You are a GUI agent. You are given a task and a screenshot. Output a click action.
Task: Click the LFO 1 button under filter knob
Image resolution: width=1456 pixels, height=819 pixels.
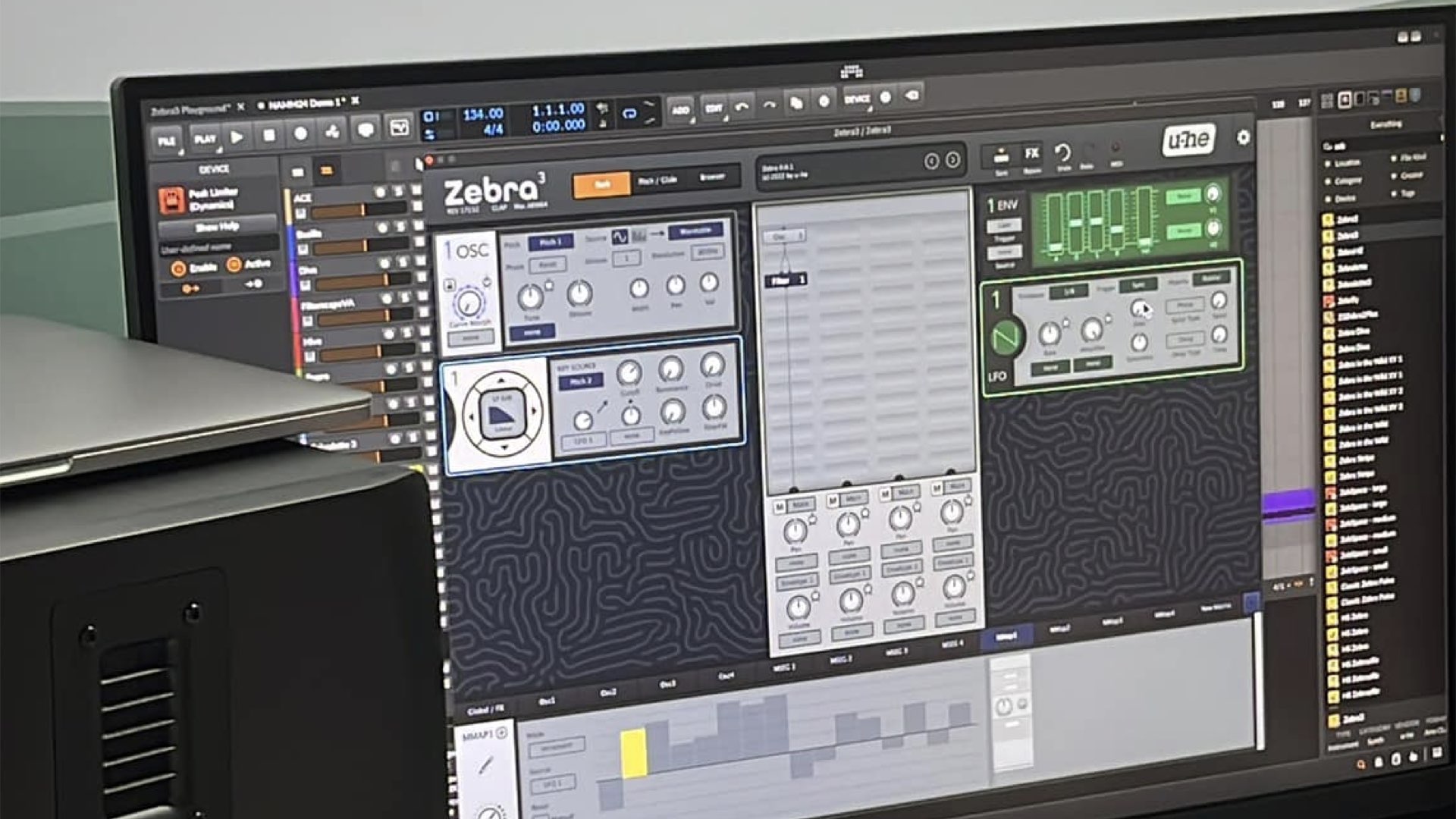tap(582, 441)
